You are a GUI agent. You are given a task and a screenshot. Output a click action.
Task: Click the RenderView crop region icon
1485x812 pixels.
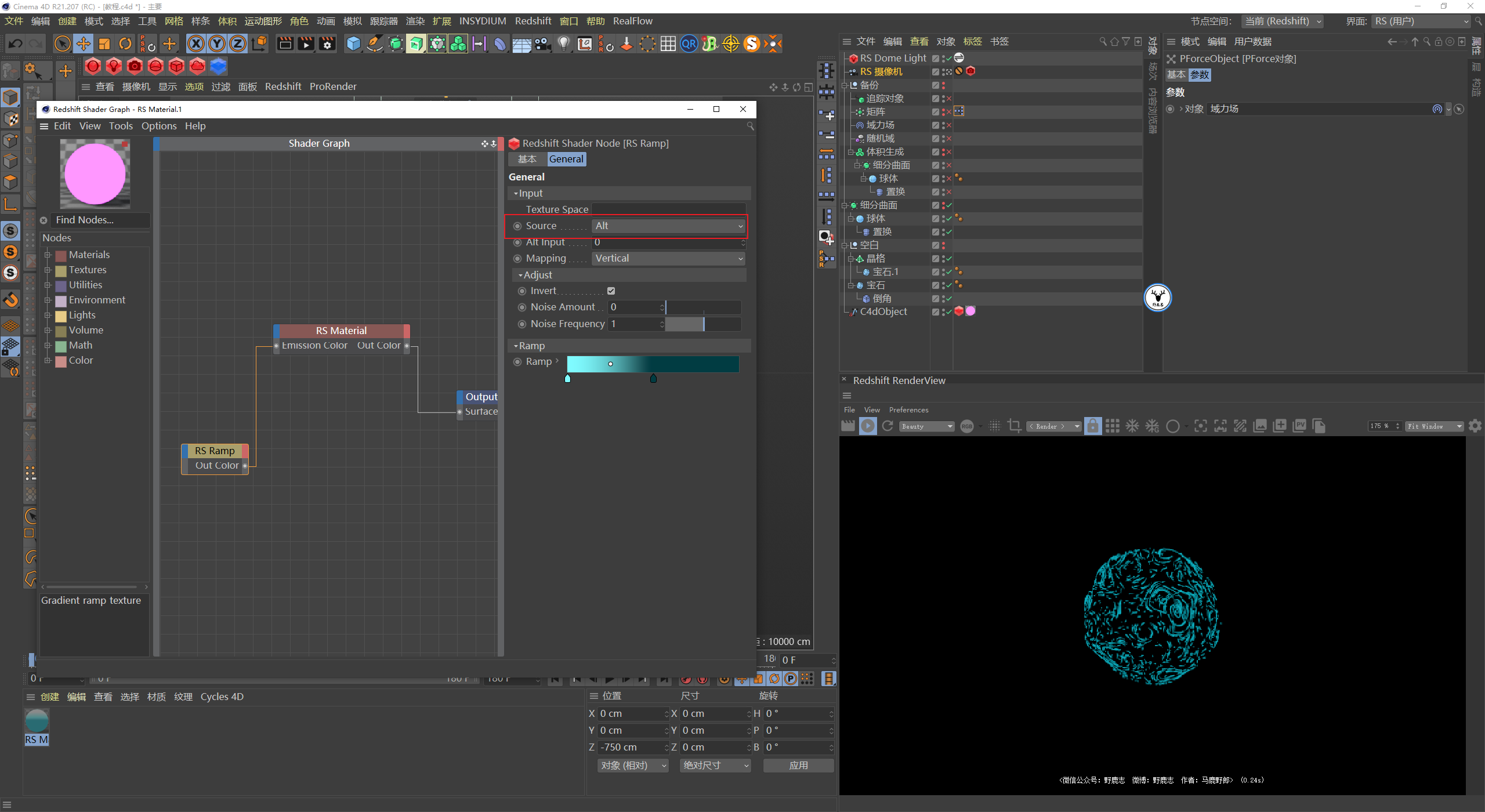(x=1015, y=426)
